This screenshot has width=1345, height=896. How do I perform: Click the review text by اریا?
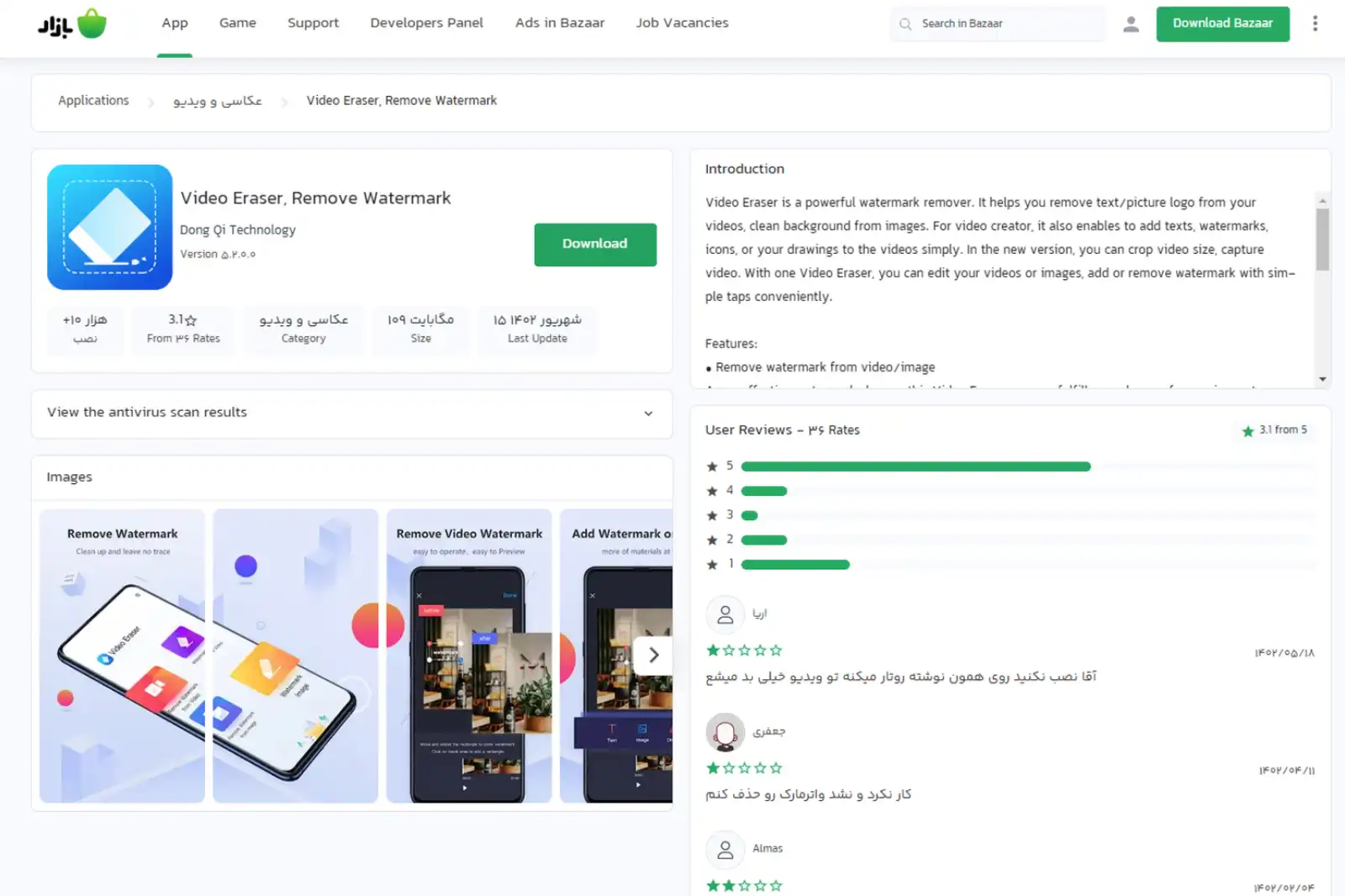pyautogui.click(x=901, y=677)
